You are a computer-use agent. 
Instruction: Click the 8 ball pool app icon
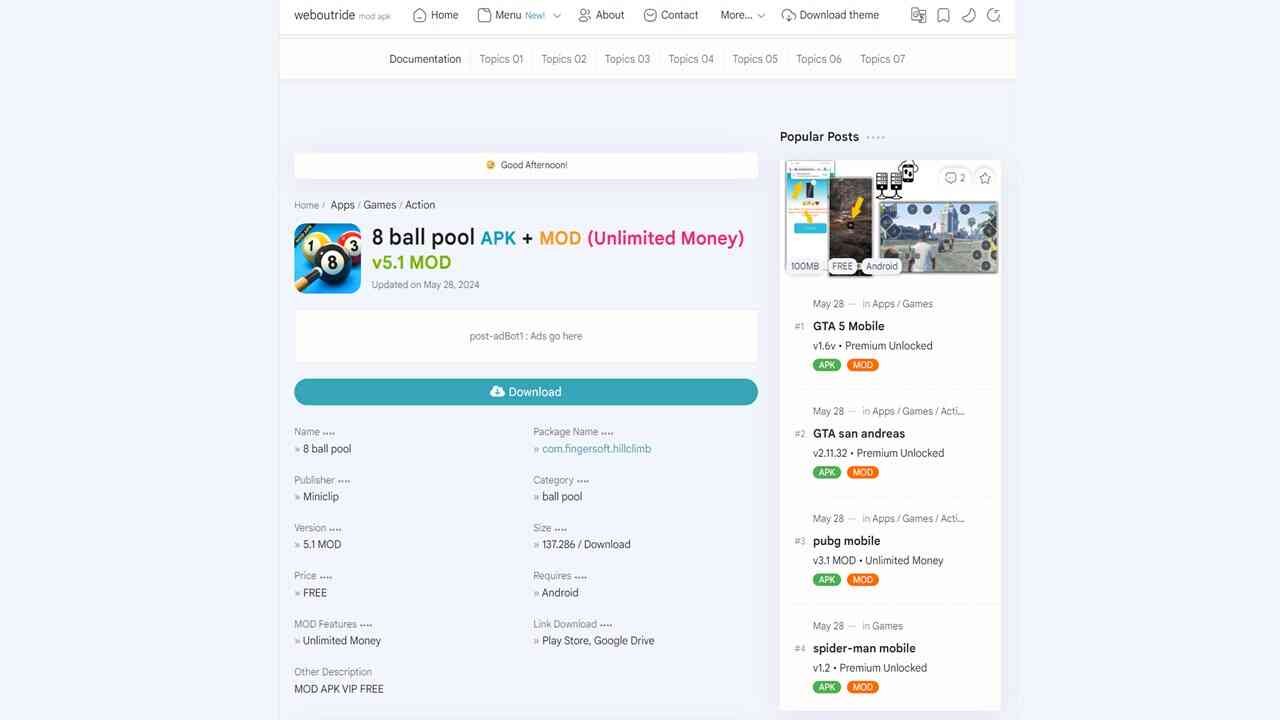[327, 258]
